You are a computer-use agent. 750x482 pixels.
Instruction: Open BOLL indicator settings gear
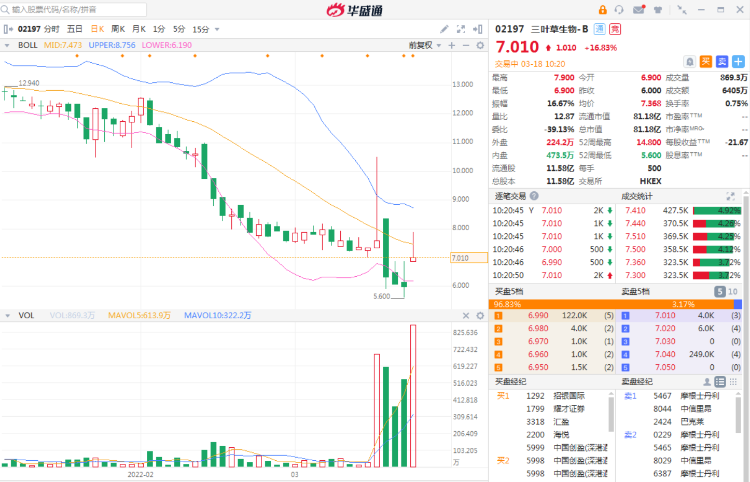click(480, 45)
